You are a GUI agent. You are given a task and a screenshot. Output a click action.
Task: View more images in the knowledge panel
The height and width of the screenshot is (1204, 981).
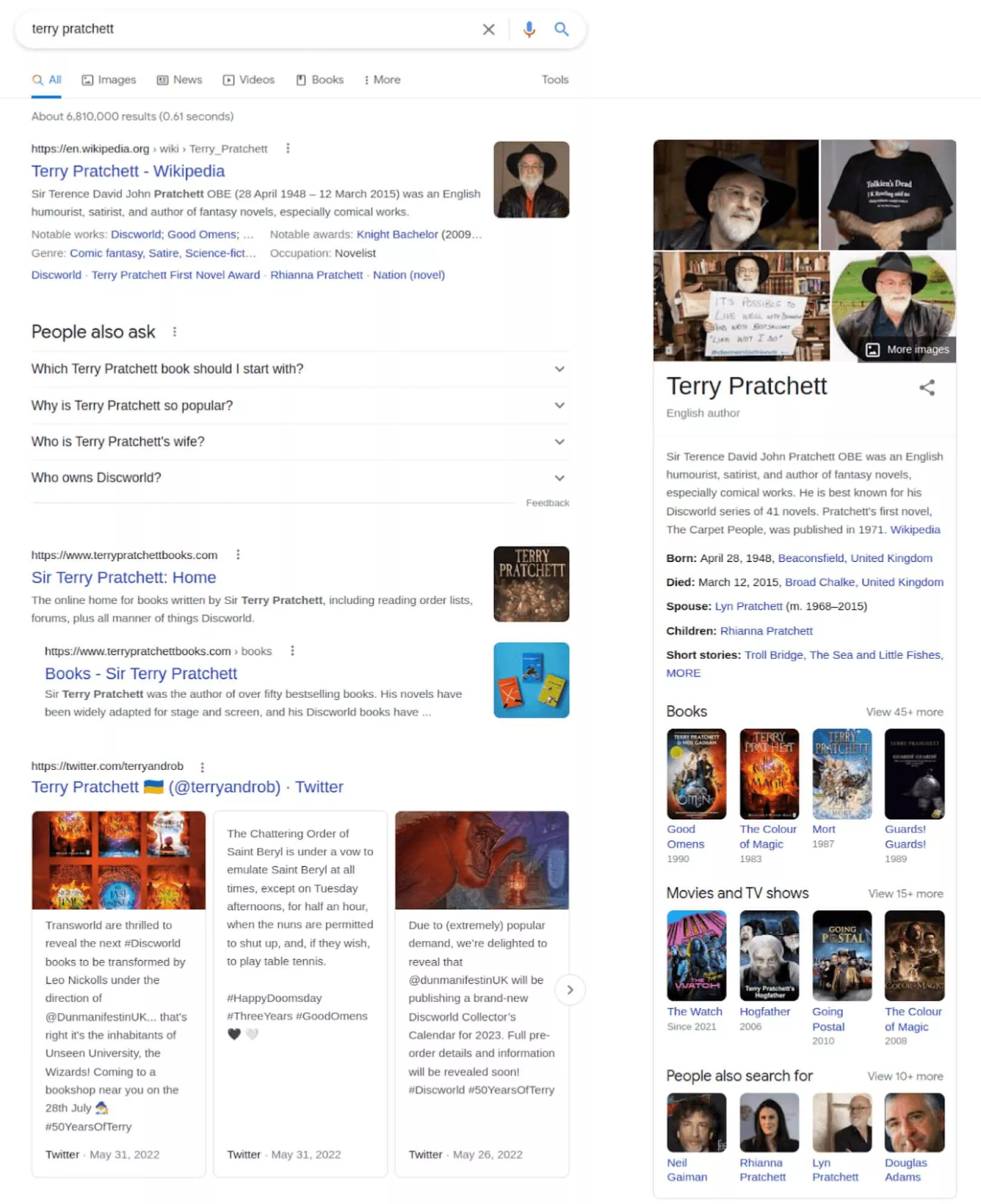click(907, 350)
